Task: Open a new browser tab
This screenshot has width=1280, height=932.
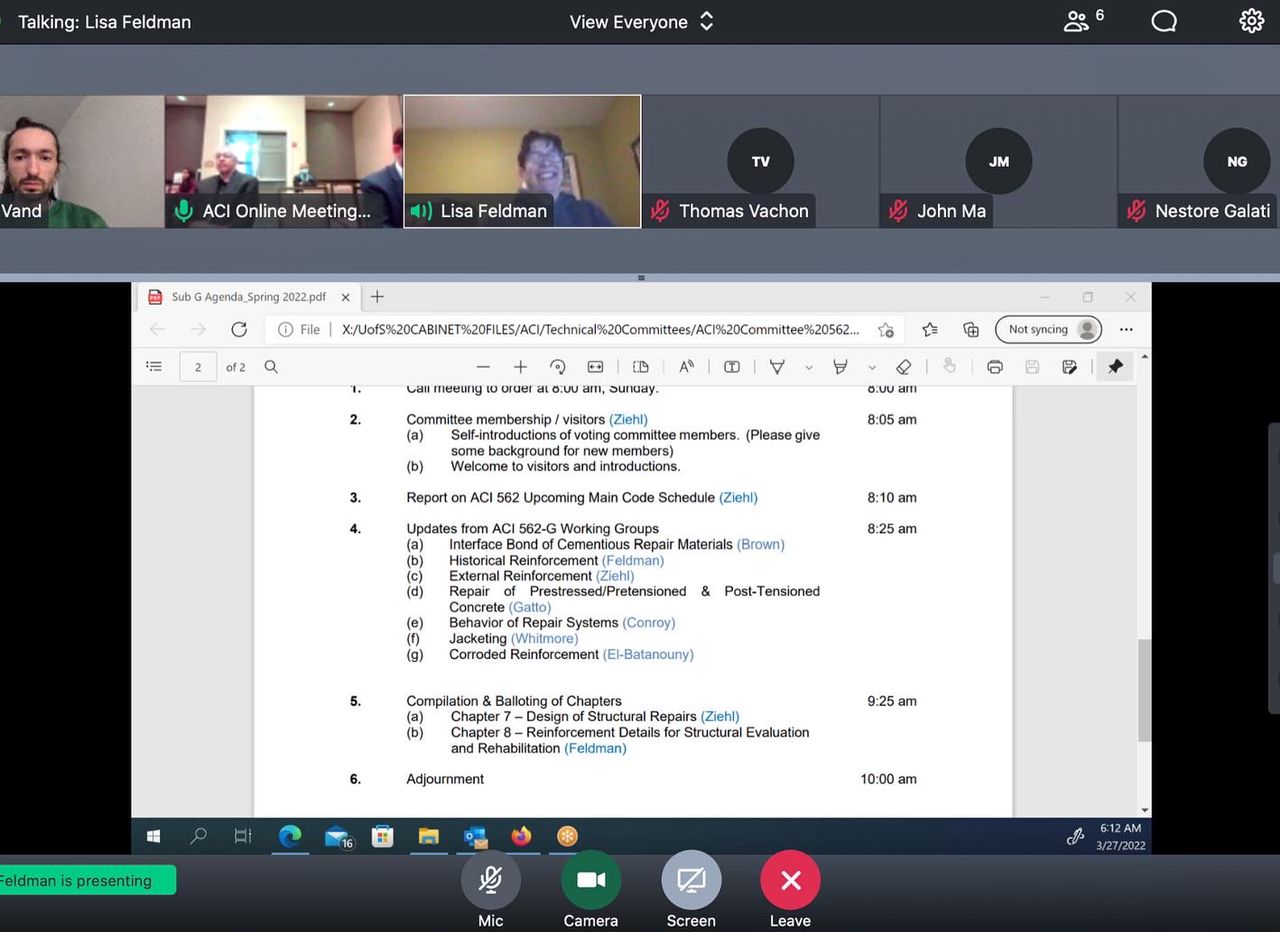Action: pyautogui.click(x=377, y=297)
